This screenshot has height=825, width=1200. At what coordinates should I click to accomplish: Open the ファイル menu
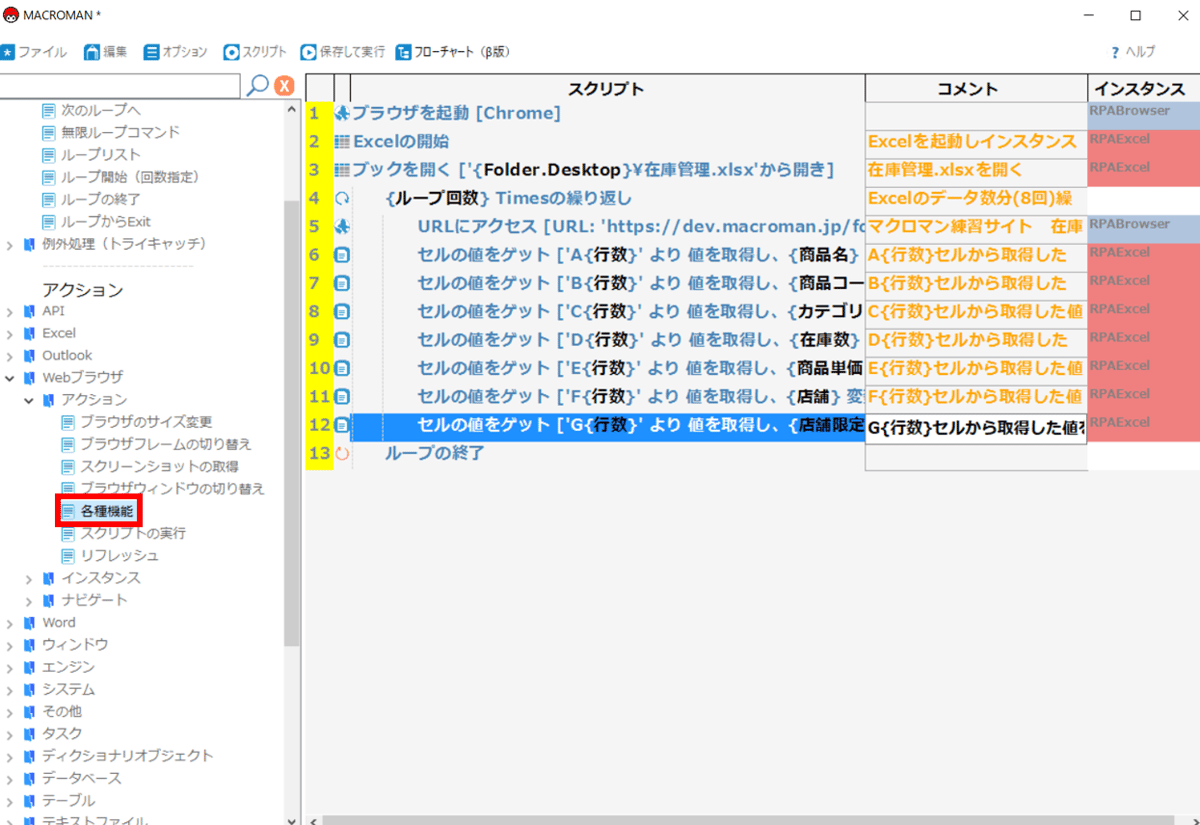pos(34,52)
